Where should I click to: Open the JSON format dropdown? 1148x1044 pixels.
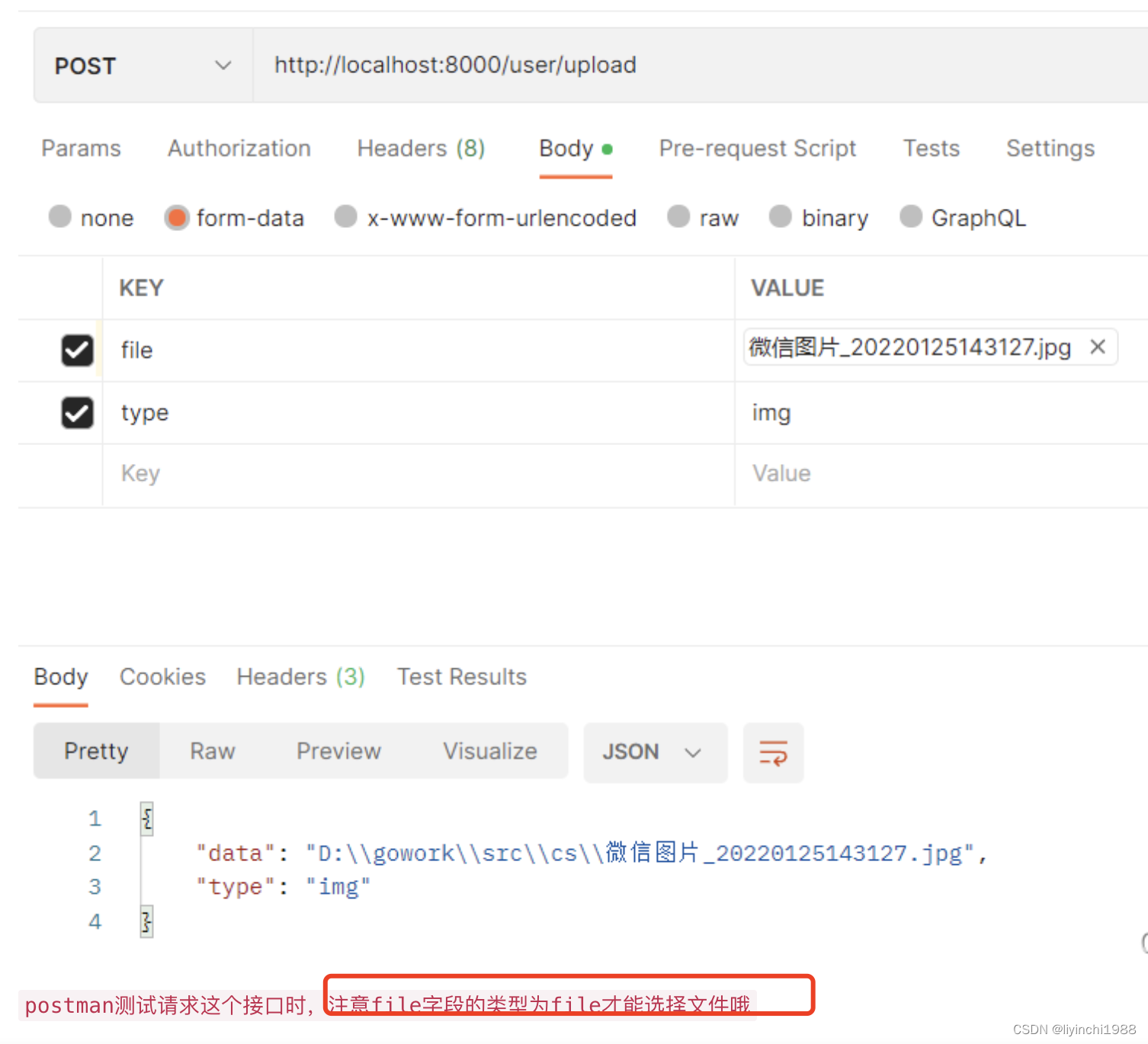[x=656, y=753]
